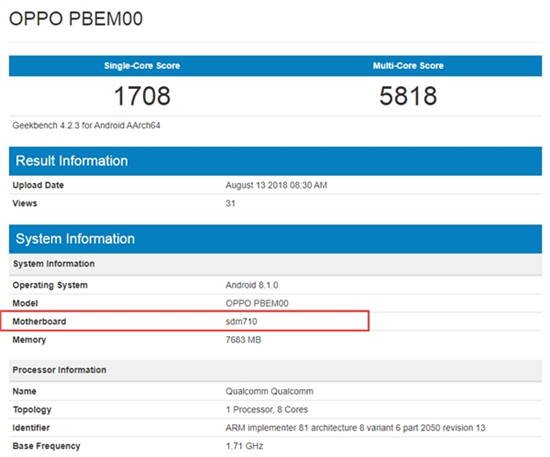Select the processor Name value Qualcomm Qualcomm

click(x=269, y=391)
